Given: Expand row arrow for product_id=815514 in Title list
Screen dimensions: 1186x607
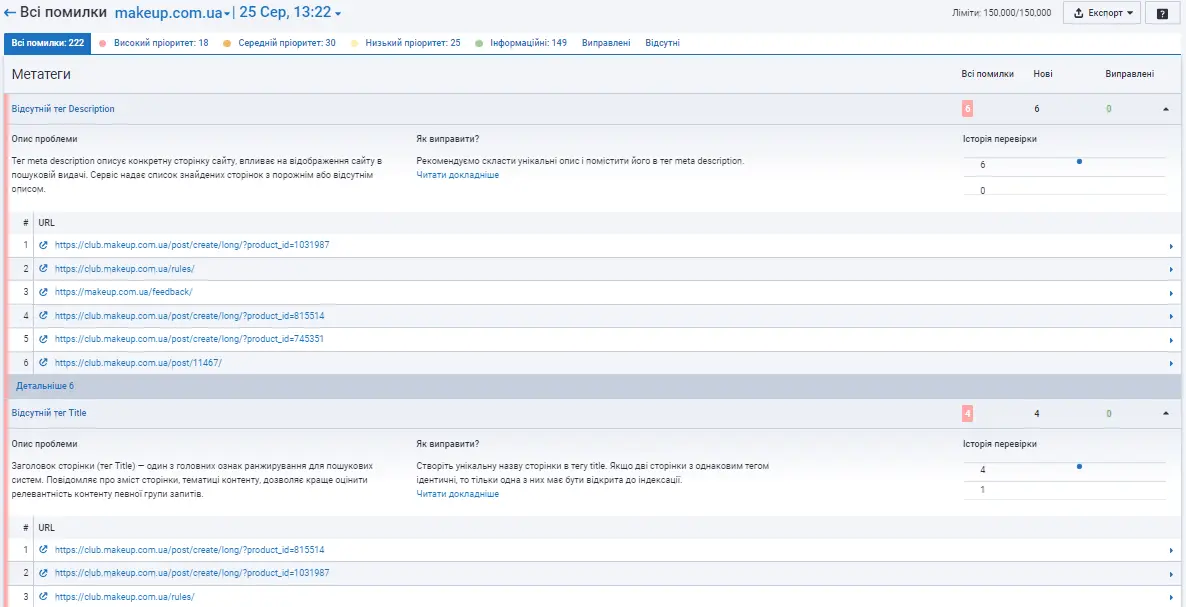Looking at the screenshot, I should click(x=1171, y=550).
